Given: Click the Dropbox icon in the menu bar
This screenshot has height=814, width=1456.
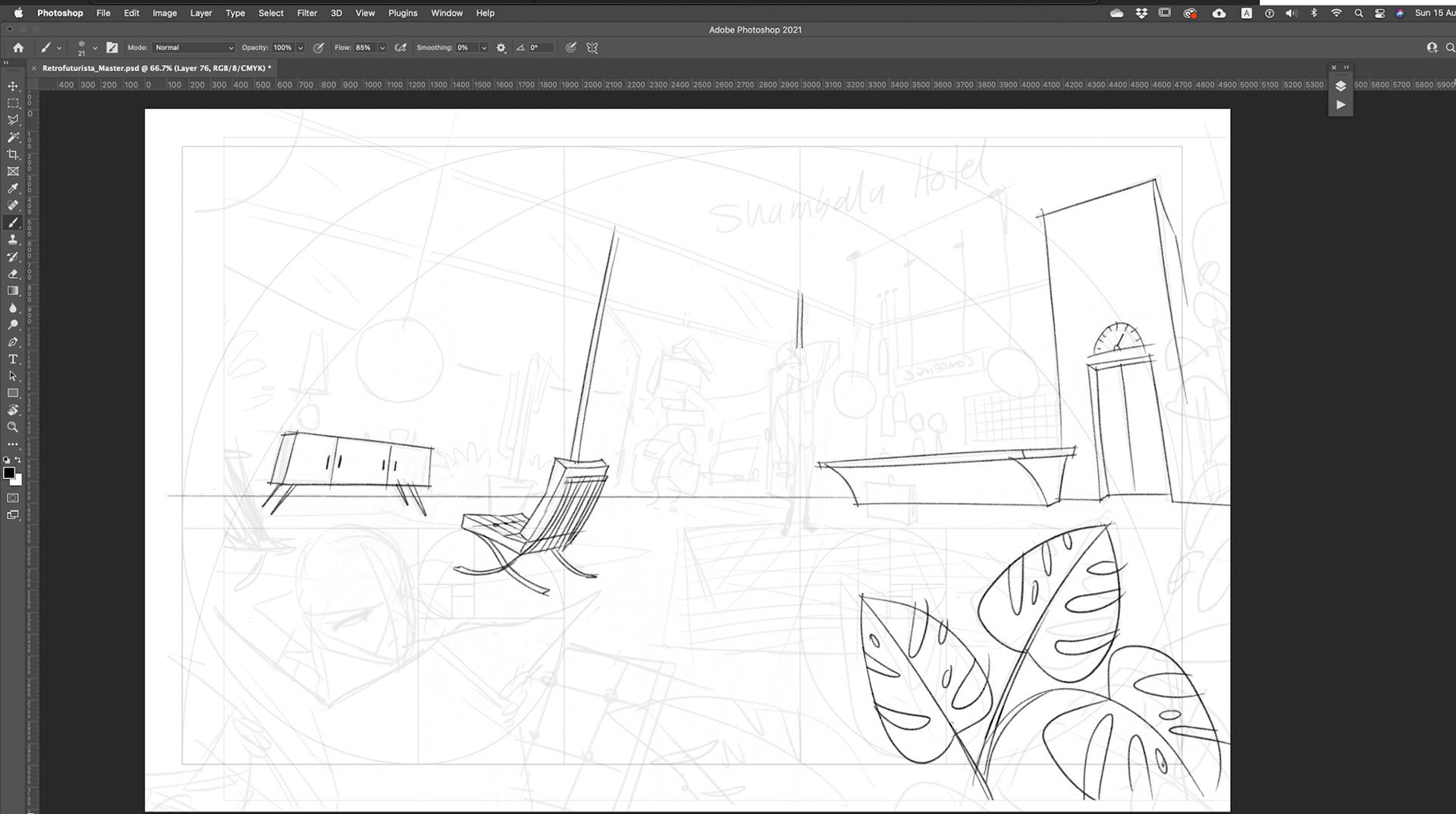Looking at the screenshot, I should 1142,13.
